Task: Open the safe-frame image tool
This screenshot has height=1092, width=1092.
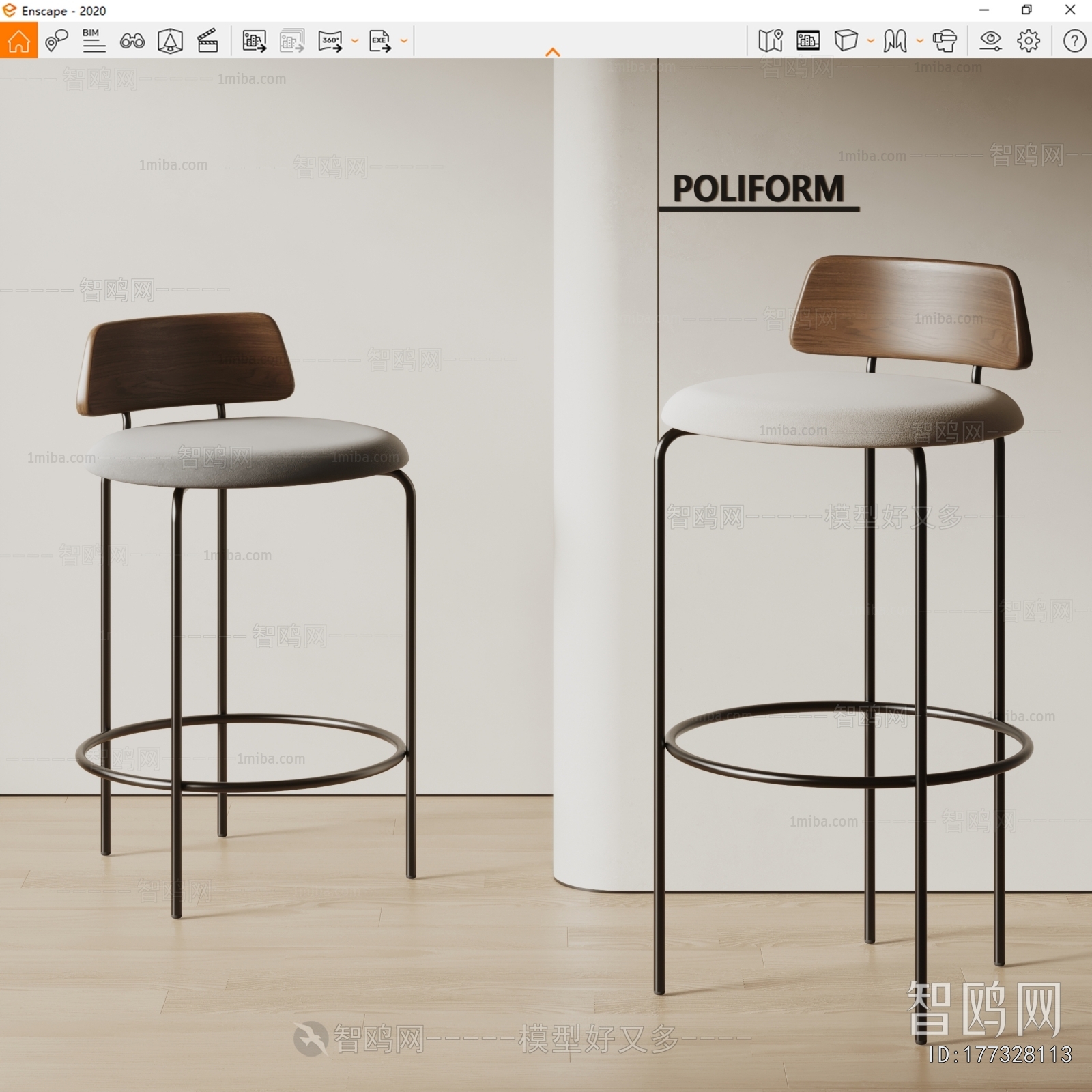Action: tap(807, 42)
